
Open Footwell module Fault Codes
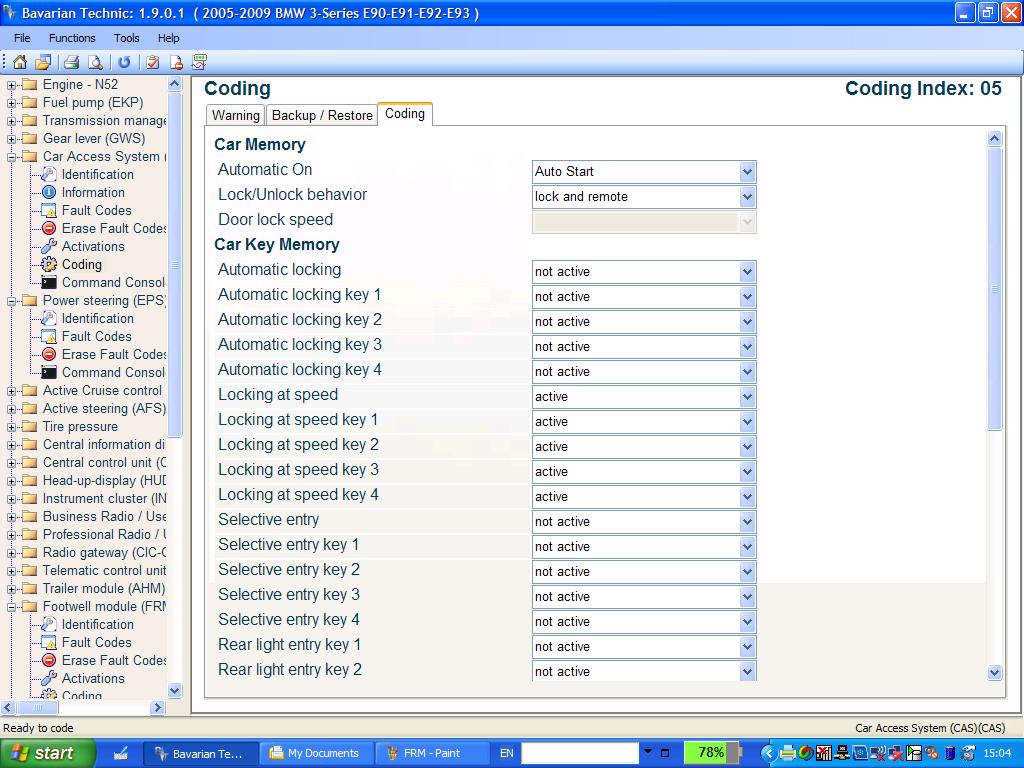[97, 643]
